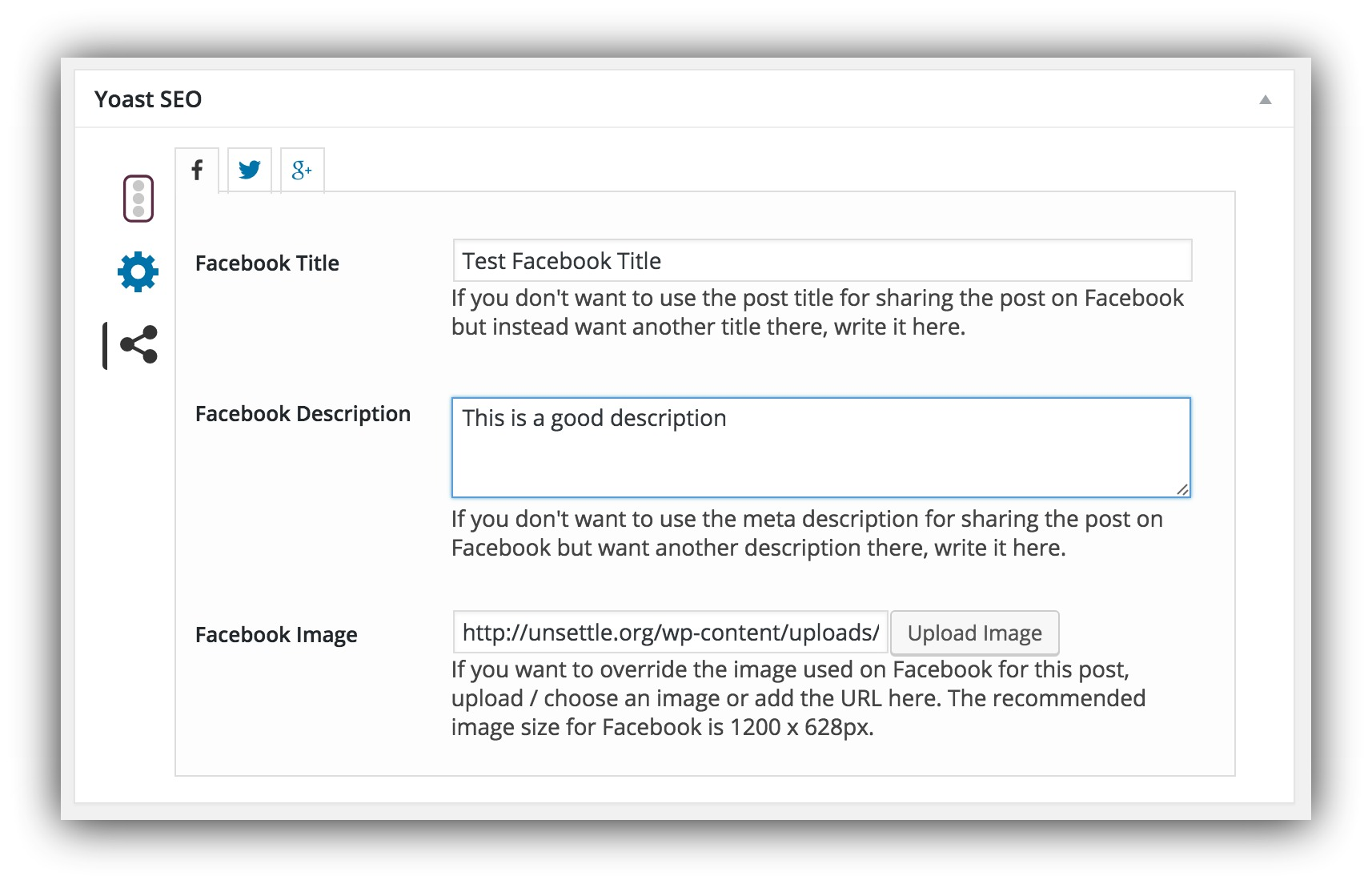Collapse the Yoast SEO panel arrow
1372x884 pixels.
1265,99
